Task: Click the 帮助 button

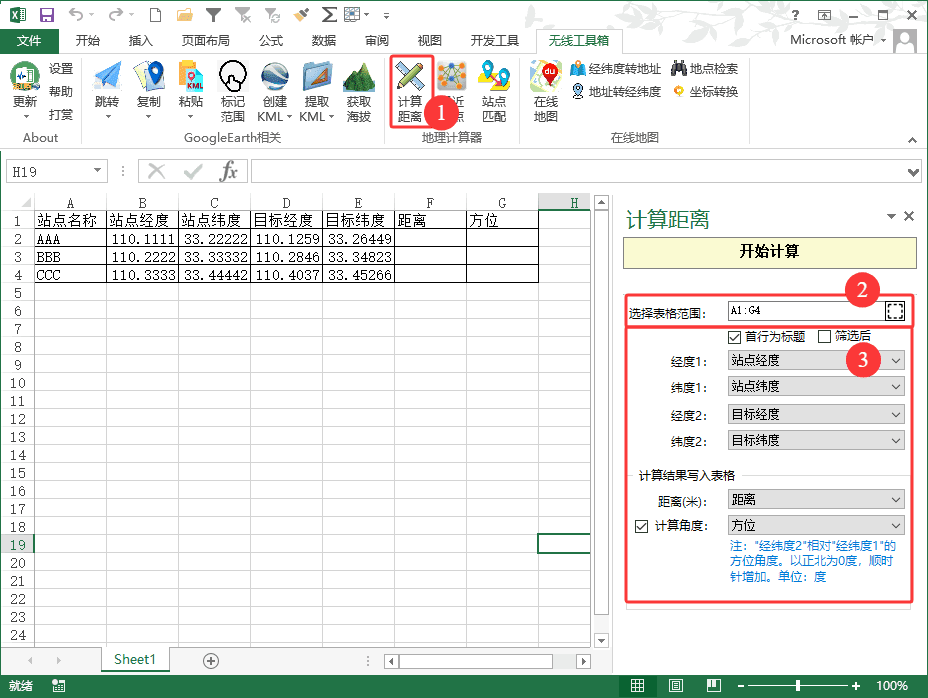Action: [x=61, y=92]
